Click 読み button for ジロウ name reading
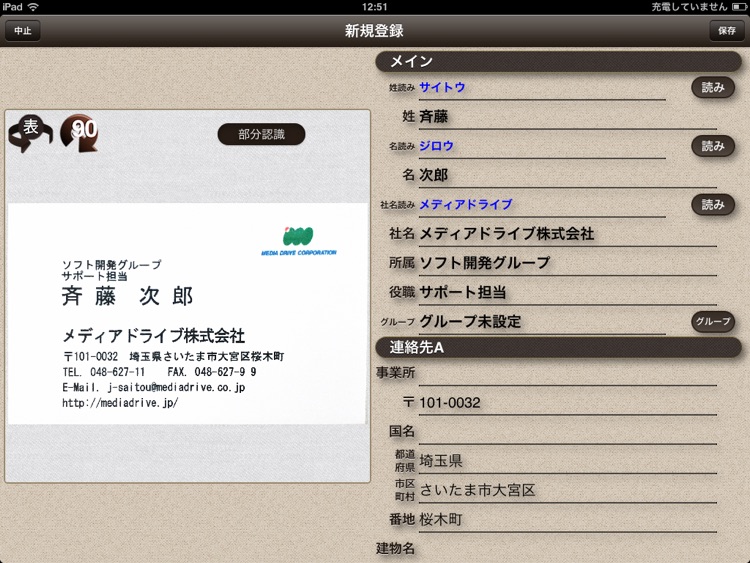Image resolution: width=750 pixels, height=563 pixels. pyautogui.click(x=713, y=146)
